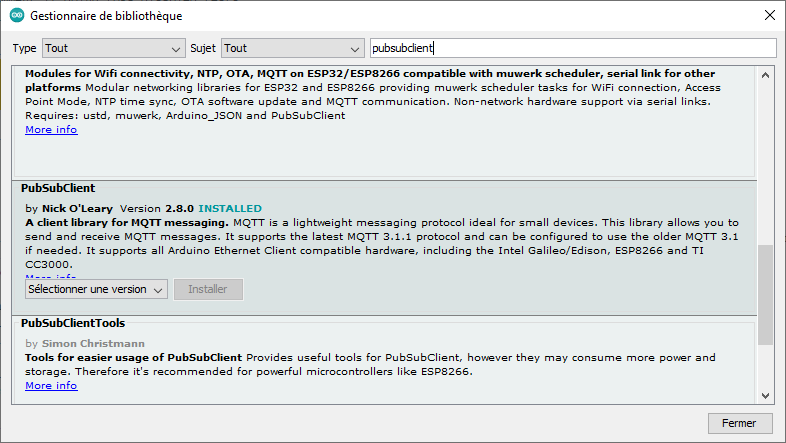786x443 pixels.
Task: Open More info link under PubSubClientTools
Action: pyautogui.click(x=51, y=385)
